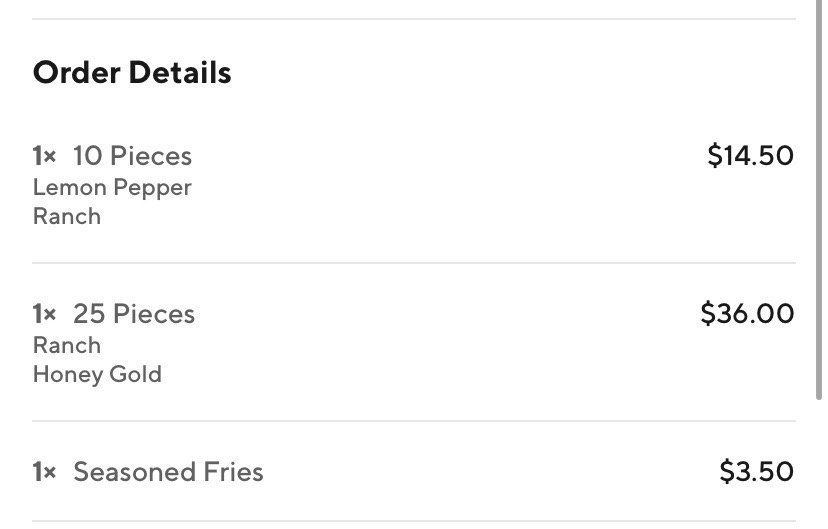Open the 10 Pieces order item
The image size is (828, 529).
(x=132, y=156)
